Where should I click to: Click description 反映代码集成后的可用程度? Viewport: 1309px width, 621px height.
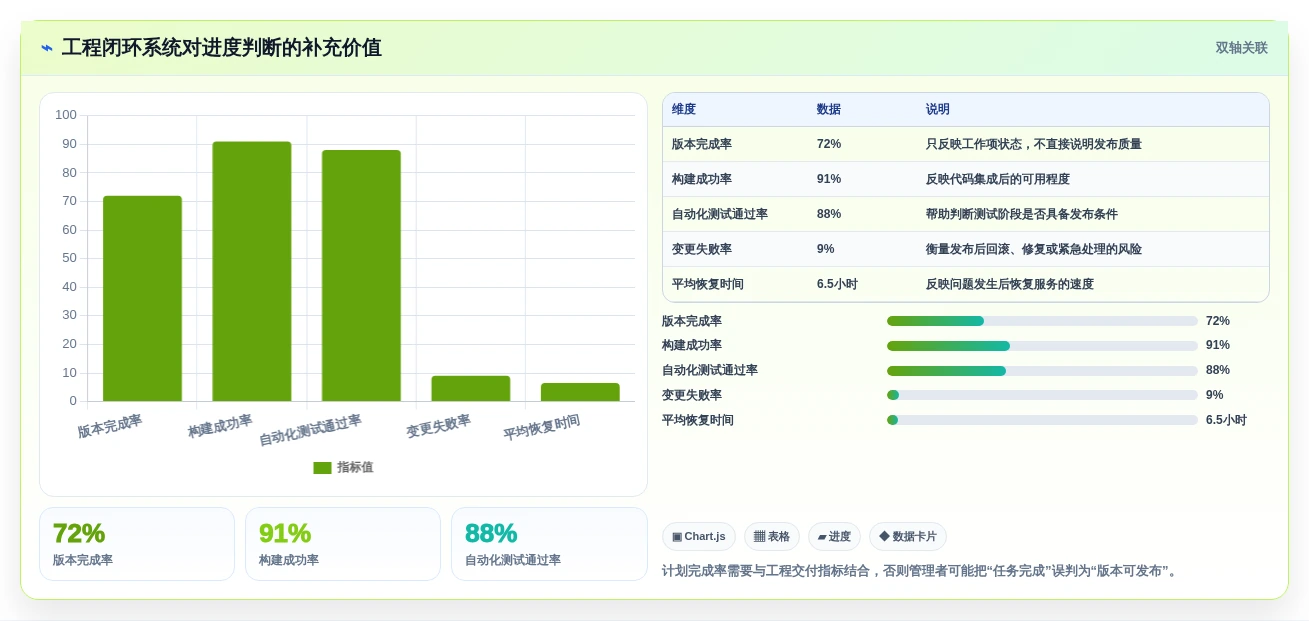point(998,179)
